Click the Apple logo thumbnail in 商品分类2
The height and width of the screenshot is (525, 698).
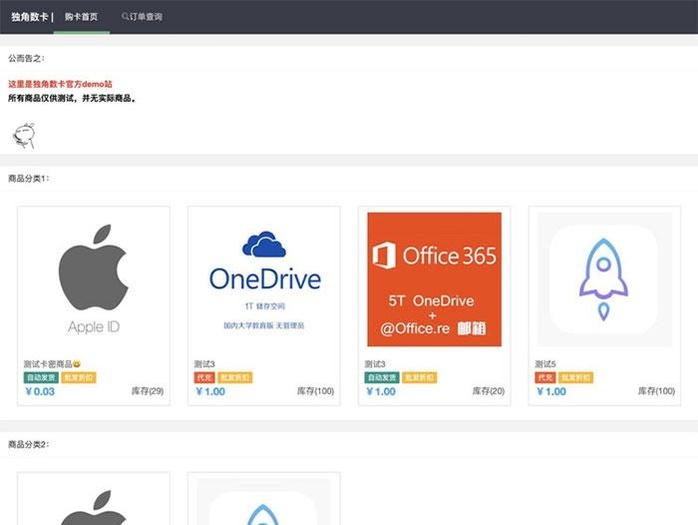click(94, 505)
